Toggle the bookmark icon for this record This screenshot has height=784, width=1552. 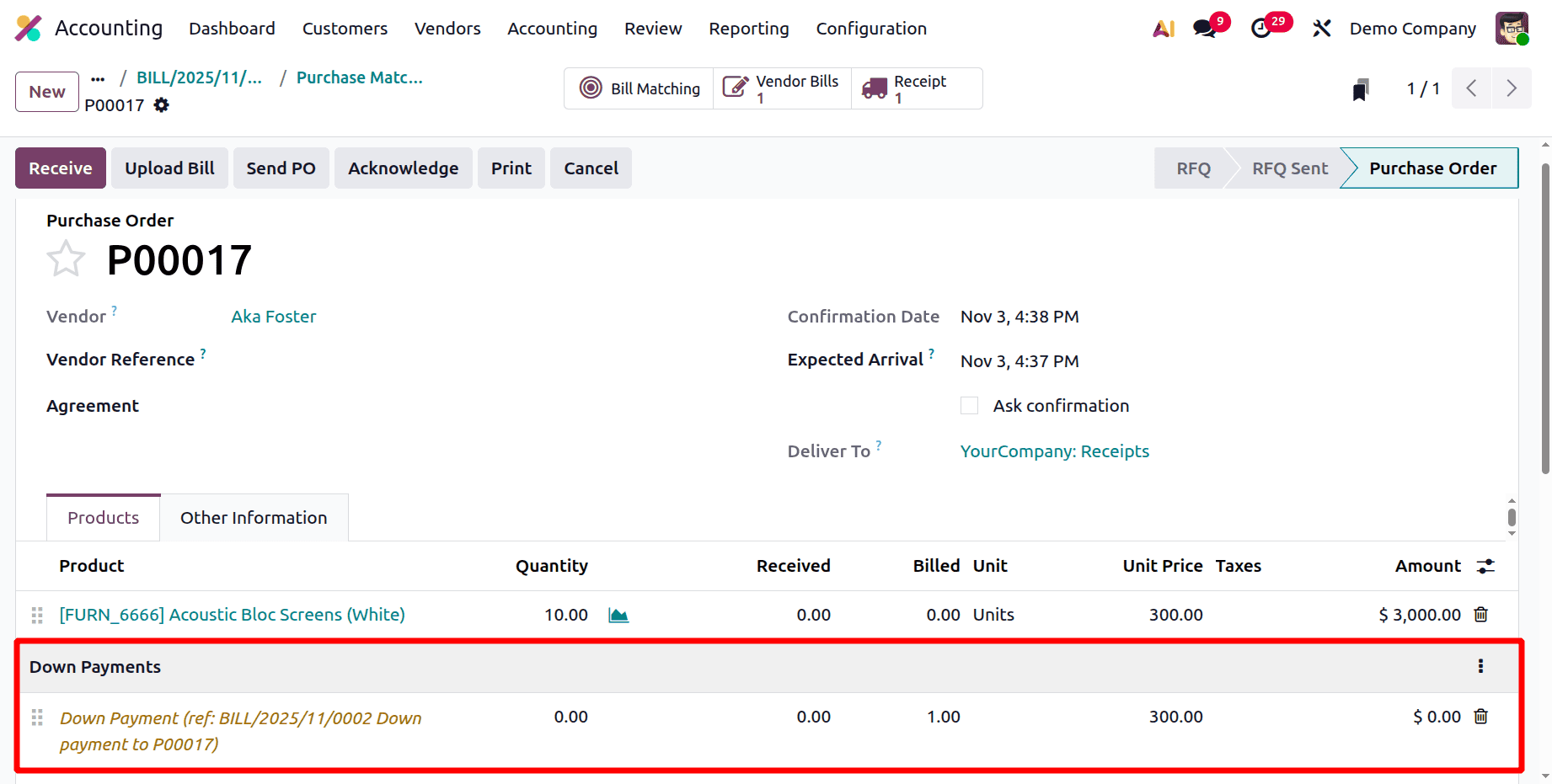[1360, 88]
